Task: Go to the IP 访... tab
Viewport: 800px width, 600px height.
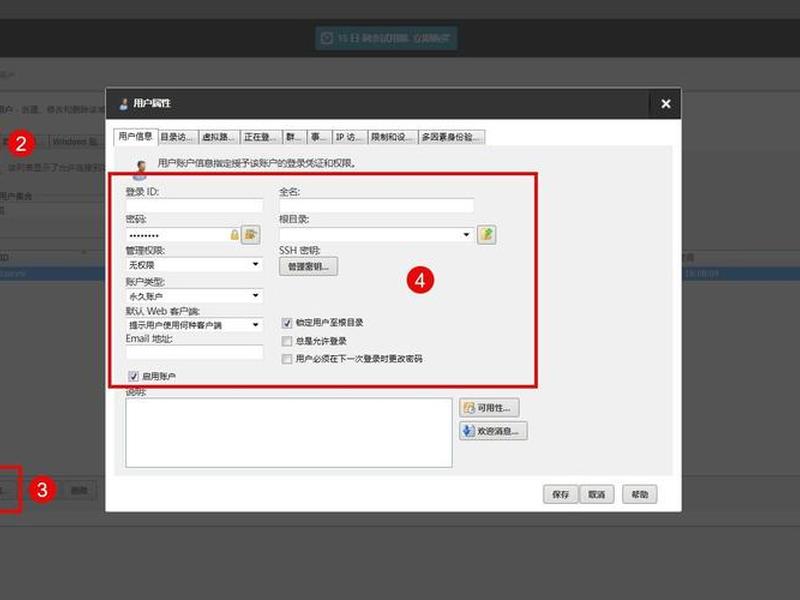Action: coord(349,137)
